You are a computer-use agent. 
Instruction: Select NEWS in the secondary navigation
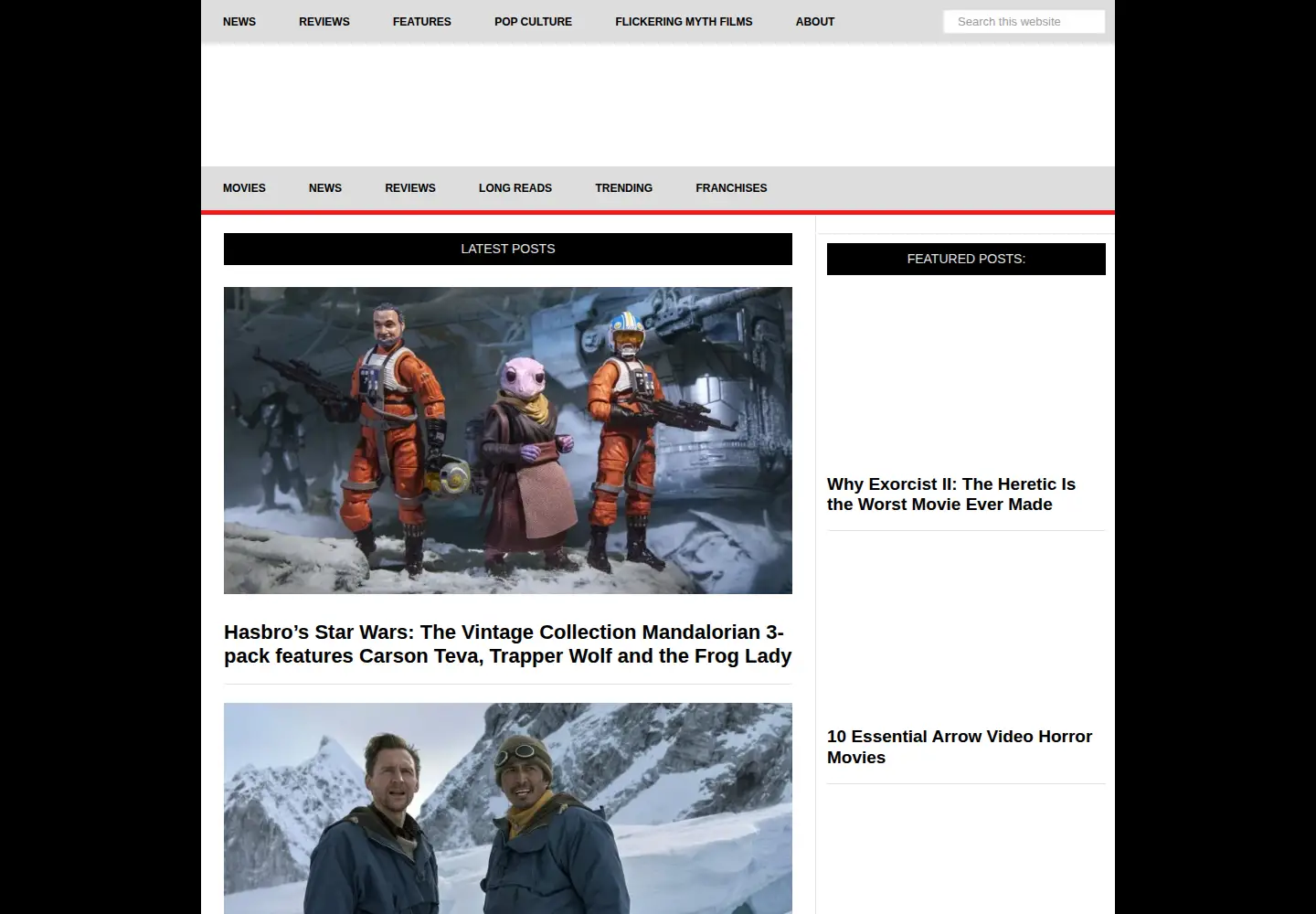coord(325,187)
